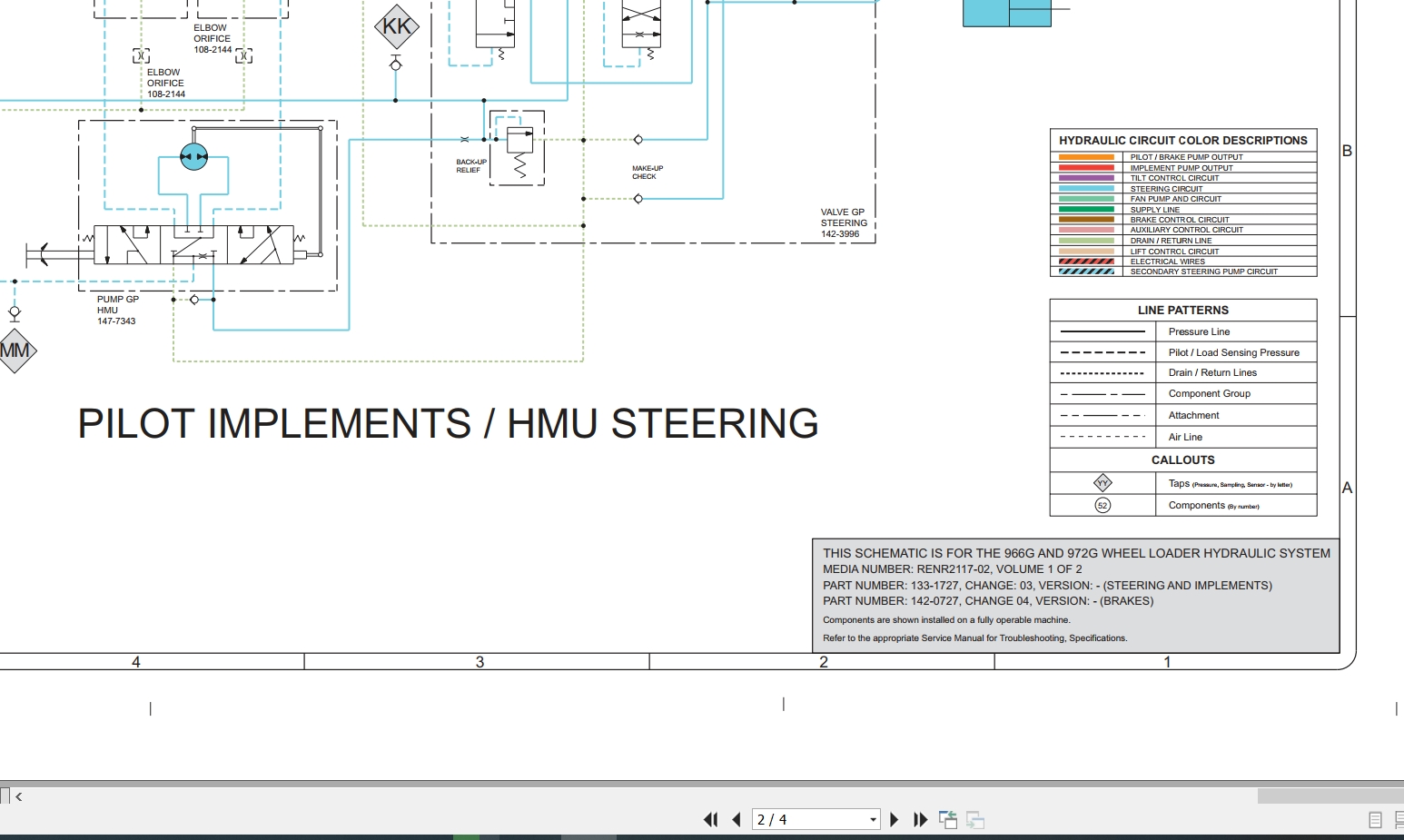Click 'MEDIA NUMBER: RENR2117-02' line

952,569
